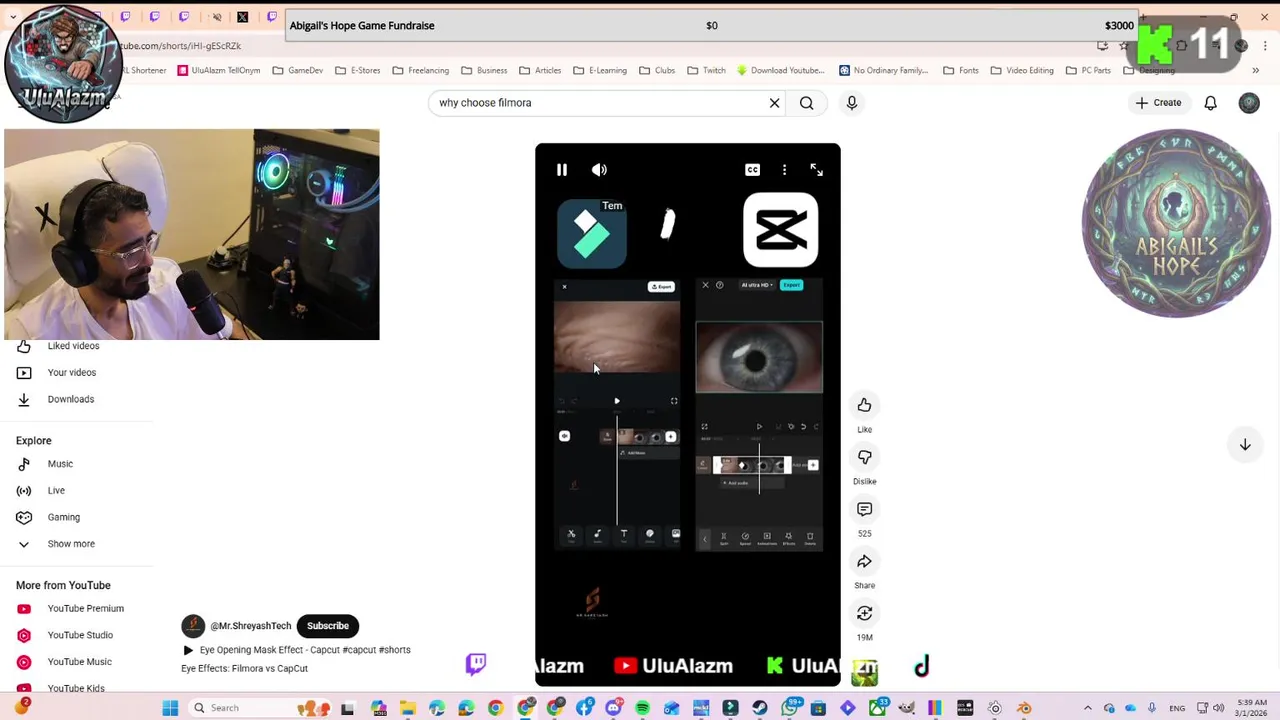This screenshot has height=720, width=1280.
Task: Open the Create menu
Action: click(x=1158, y=103)
